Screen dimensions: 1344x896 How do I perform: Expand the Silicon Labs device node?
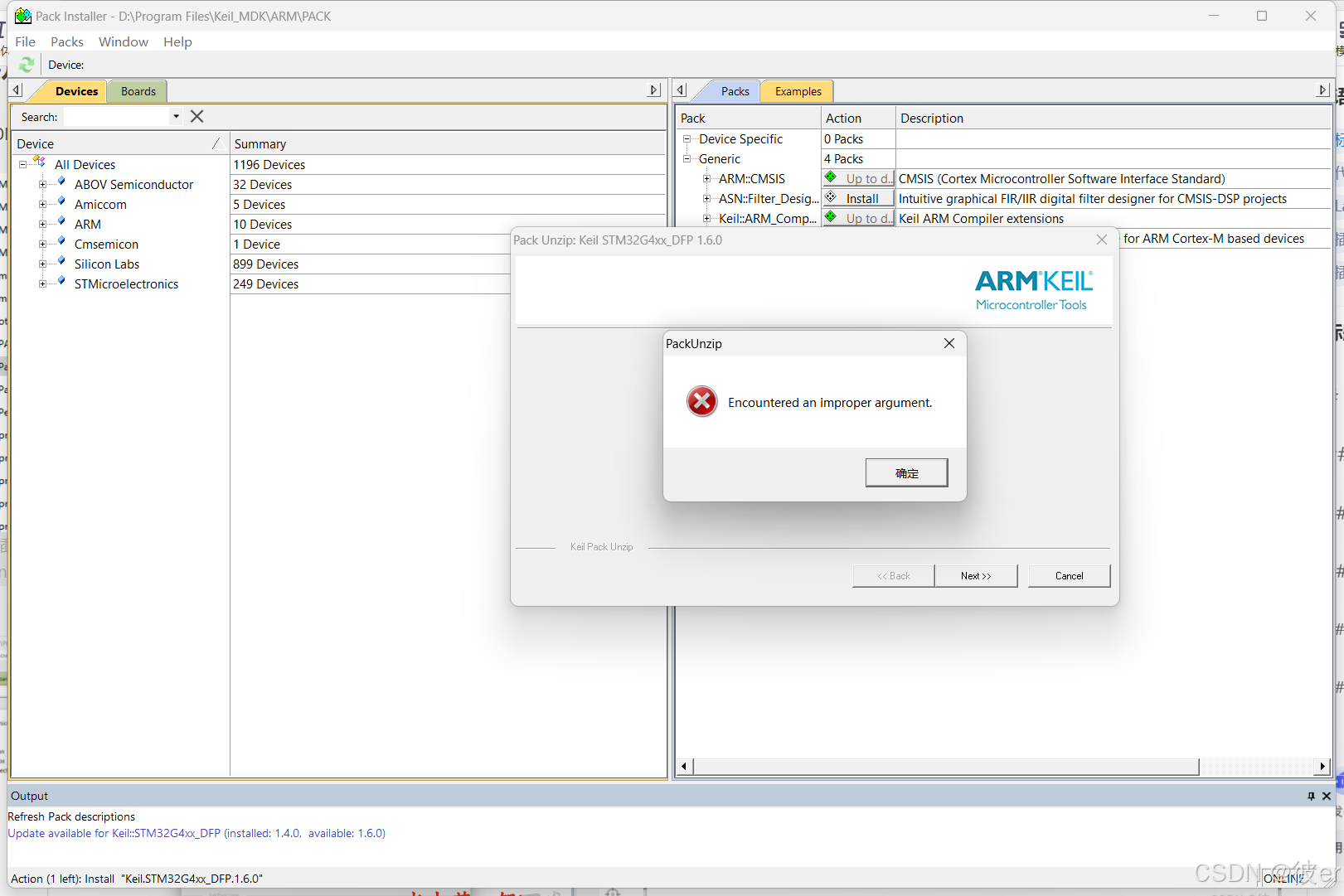[x=43, y=264]
